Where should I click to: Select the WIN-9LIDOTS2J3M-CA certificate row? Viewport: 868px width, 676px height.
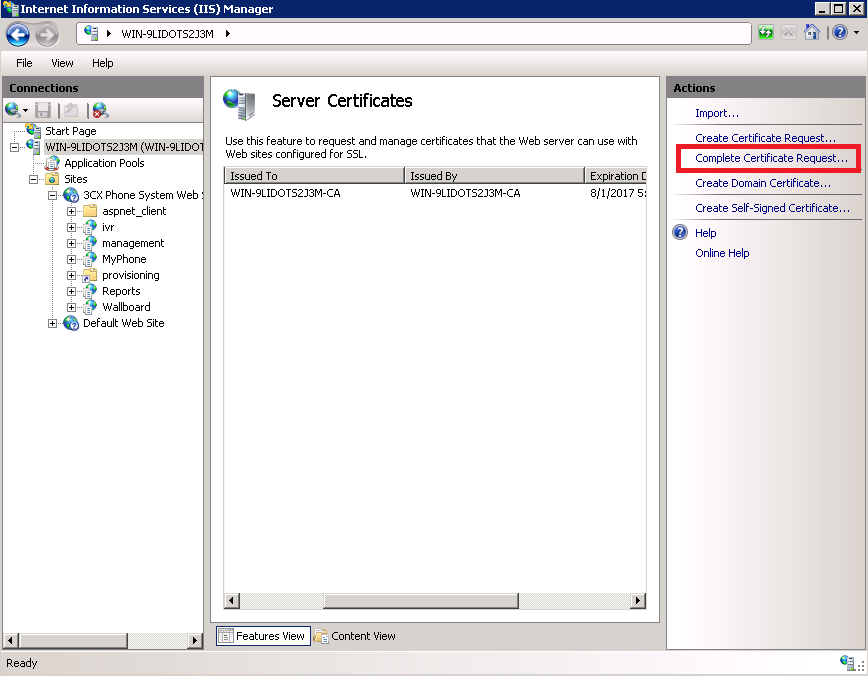point(435,193)
